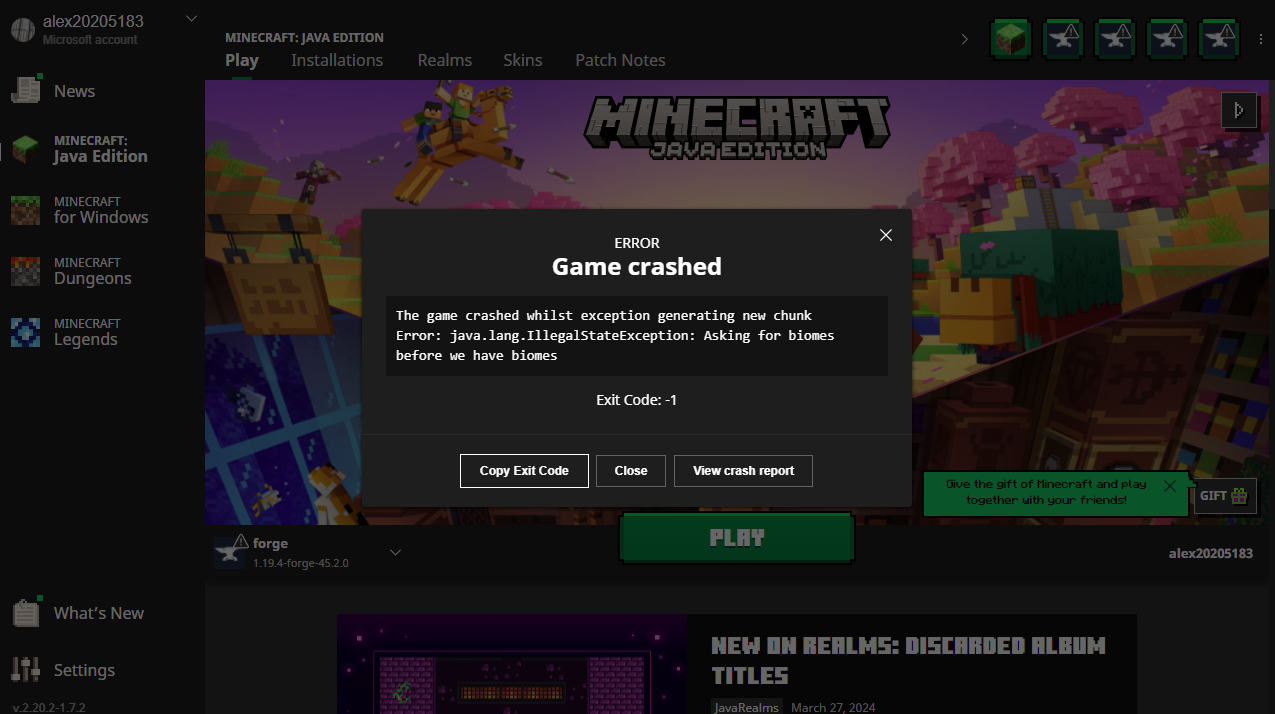Click the forge anvil installation icon

click(x=229, y=553)
